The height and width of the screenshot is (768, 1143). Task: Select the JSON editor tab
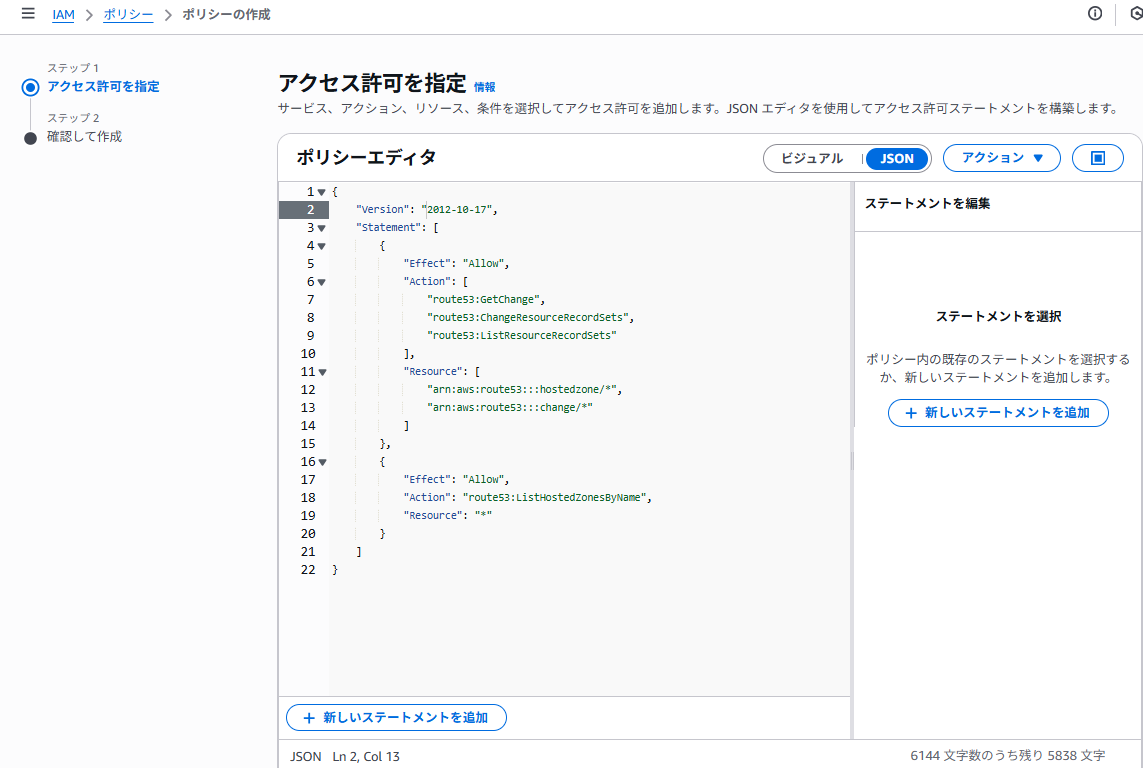[x=896, y=158]
